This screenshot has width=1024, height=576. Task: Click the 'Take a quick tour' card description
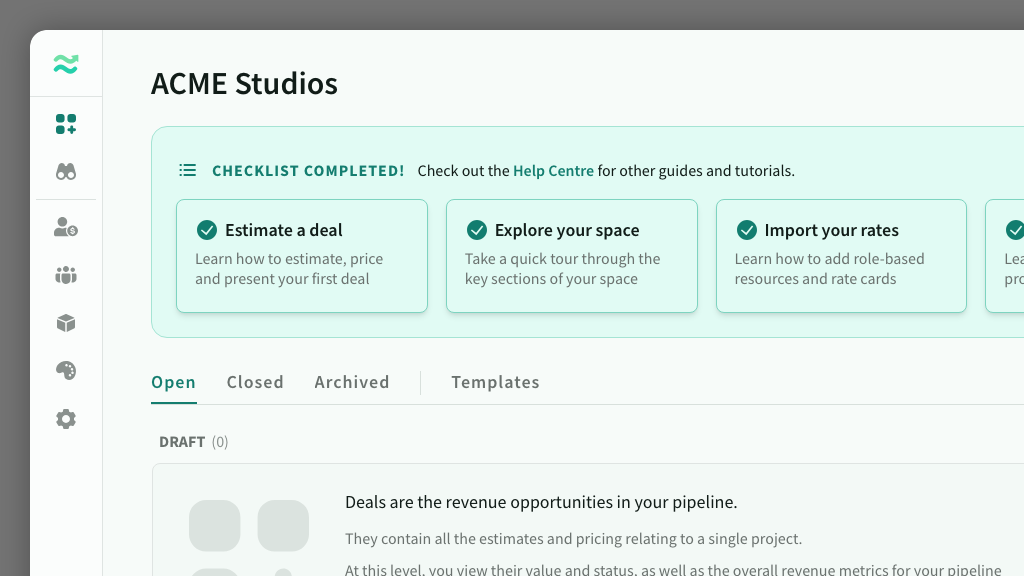click(x=562, y=269)
